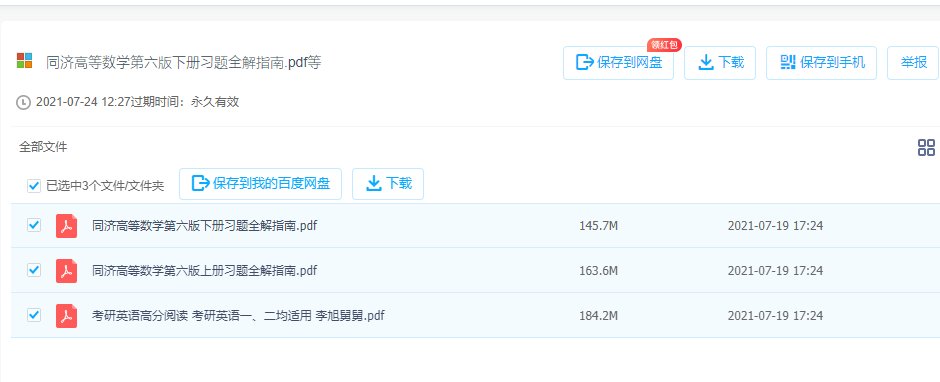This screenshot has width=940, height=382.
Task: Click 保存到我的百度网盘 button
Action: tap(260, 184)
